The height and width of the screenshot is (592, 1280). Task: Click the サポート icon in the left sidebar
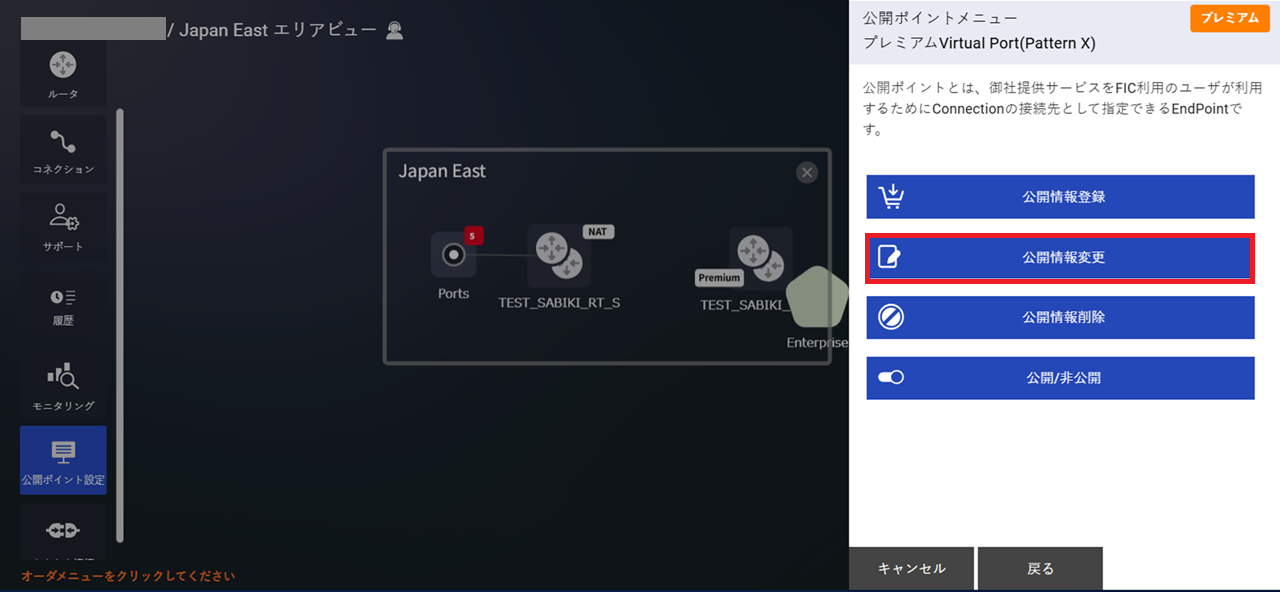(x=62, y=226)
